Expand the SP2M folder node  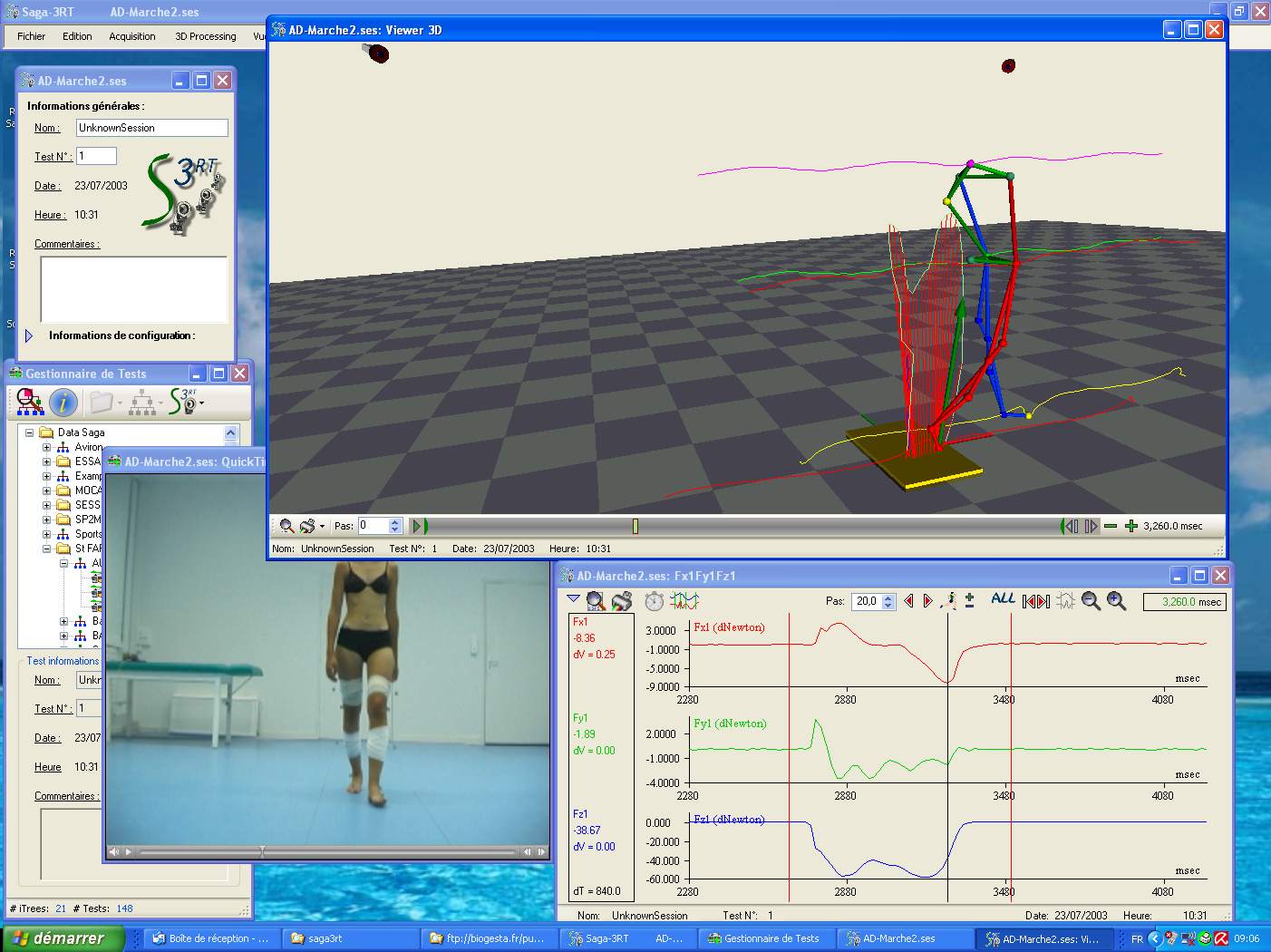click(x=46, y=520)
